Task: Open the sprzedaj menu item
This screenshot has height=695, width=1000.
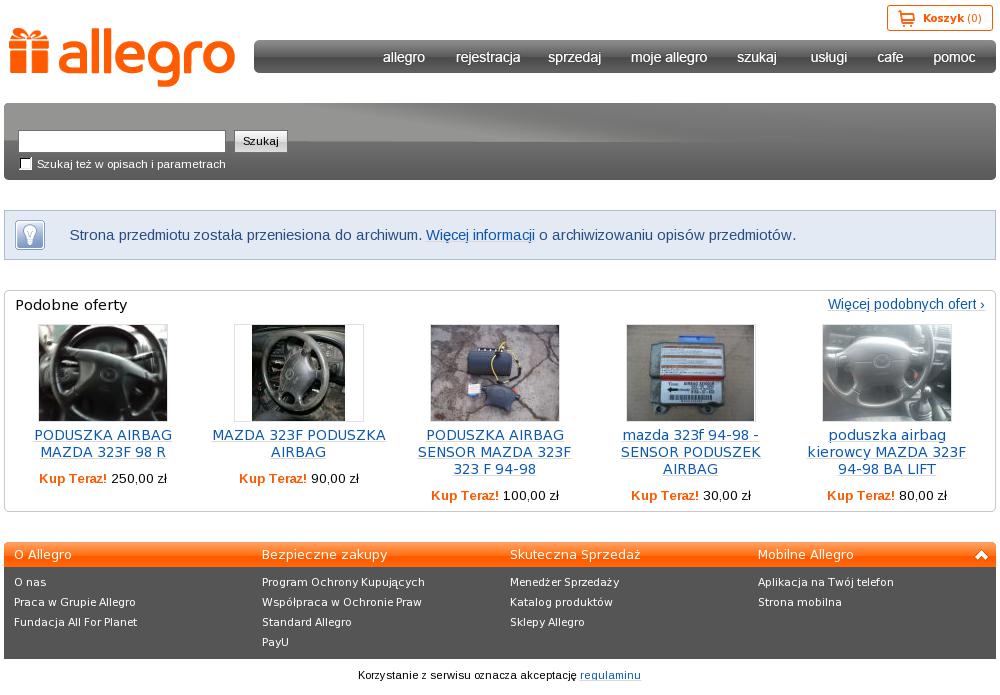Action: pyautogui.click(x=574, y=57)
